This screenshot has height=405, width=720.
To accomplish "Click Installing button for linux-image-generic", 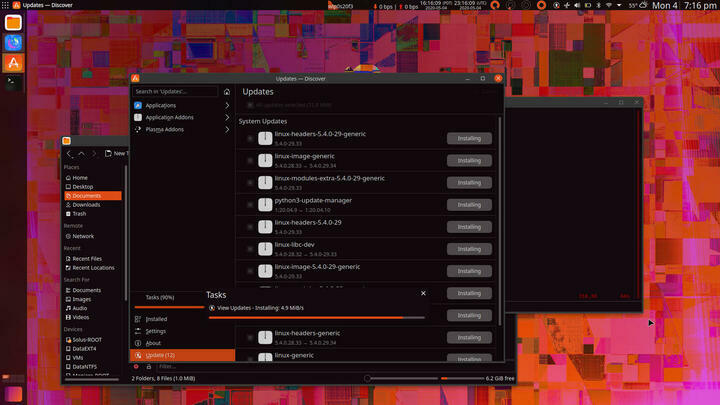I will pos(469,160).
